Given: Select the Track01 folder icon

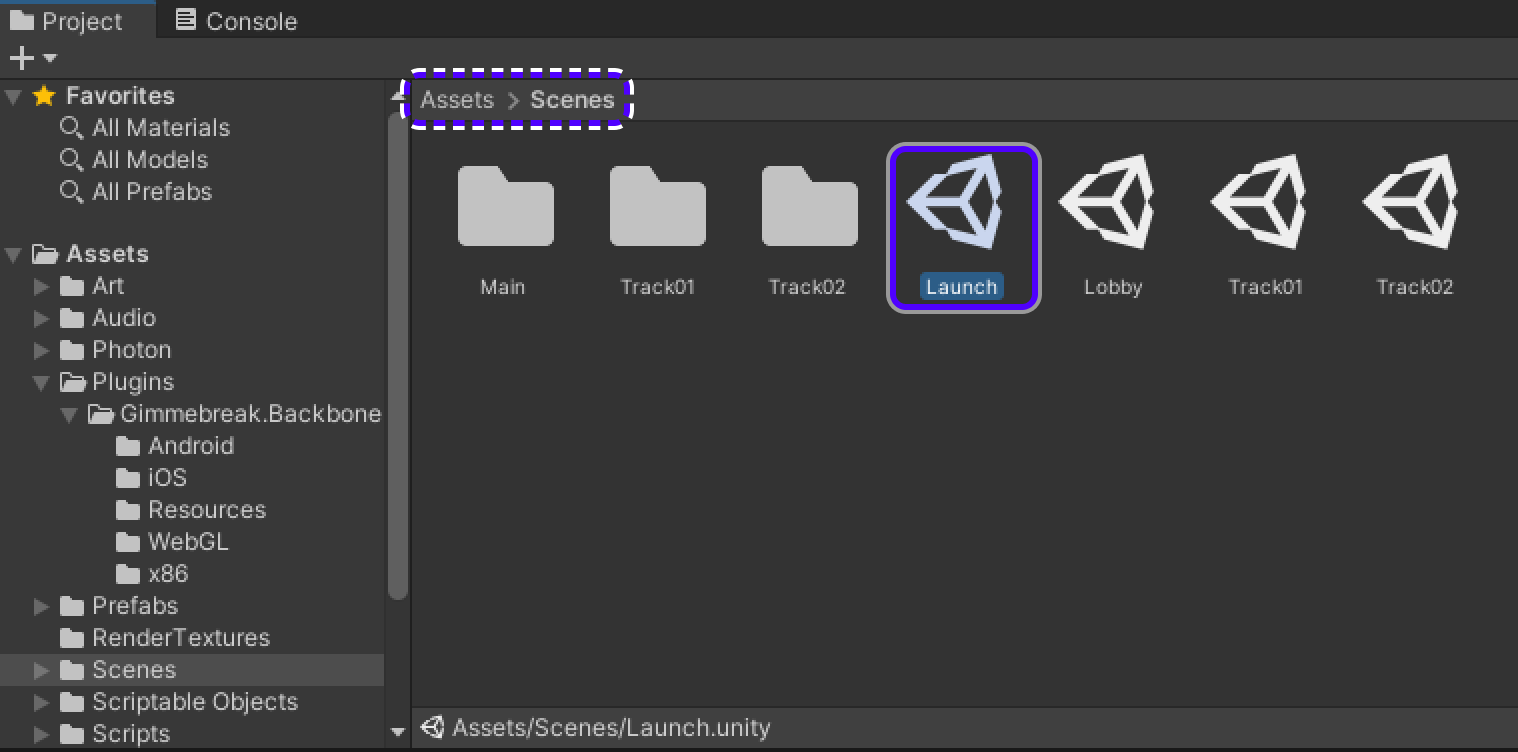Looking at the screenshot, I should [x=657, y=206].
